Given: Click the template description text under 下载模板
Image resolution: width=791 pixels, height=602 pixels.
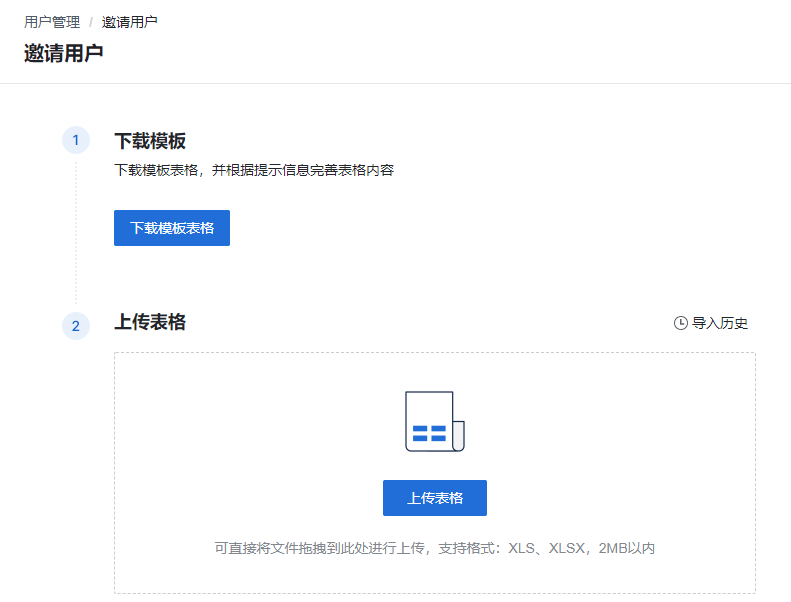Looking at the screenshot, I should click(254, 170).
